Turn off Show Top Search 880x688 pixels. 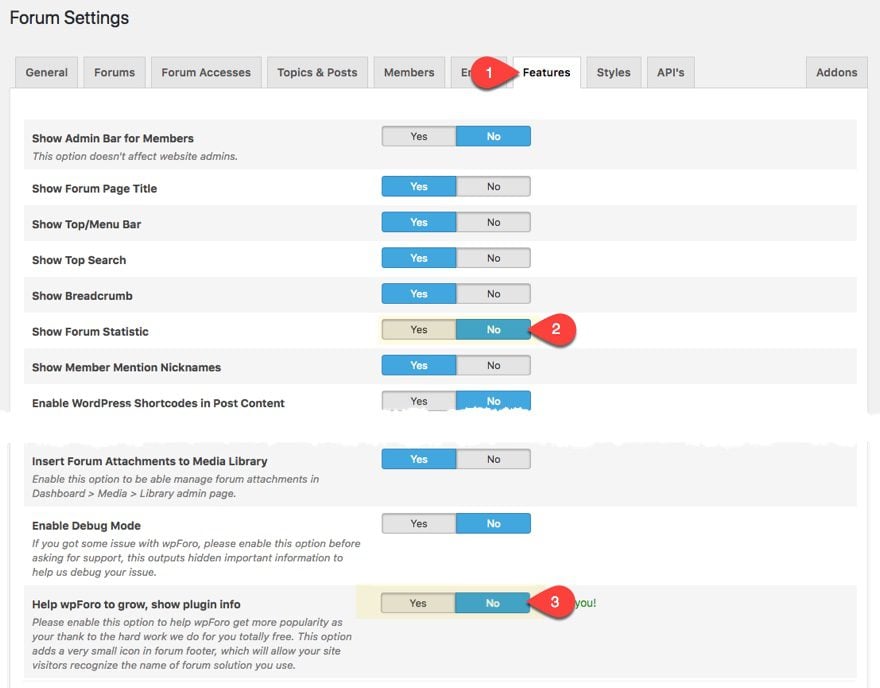click(x=493, y=258)
